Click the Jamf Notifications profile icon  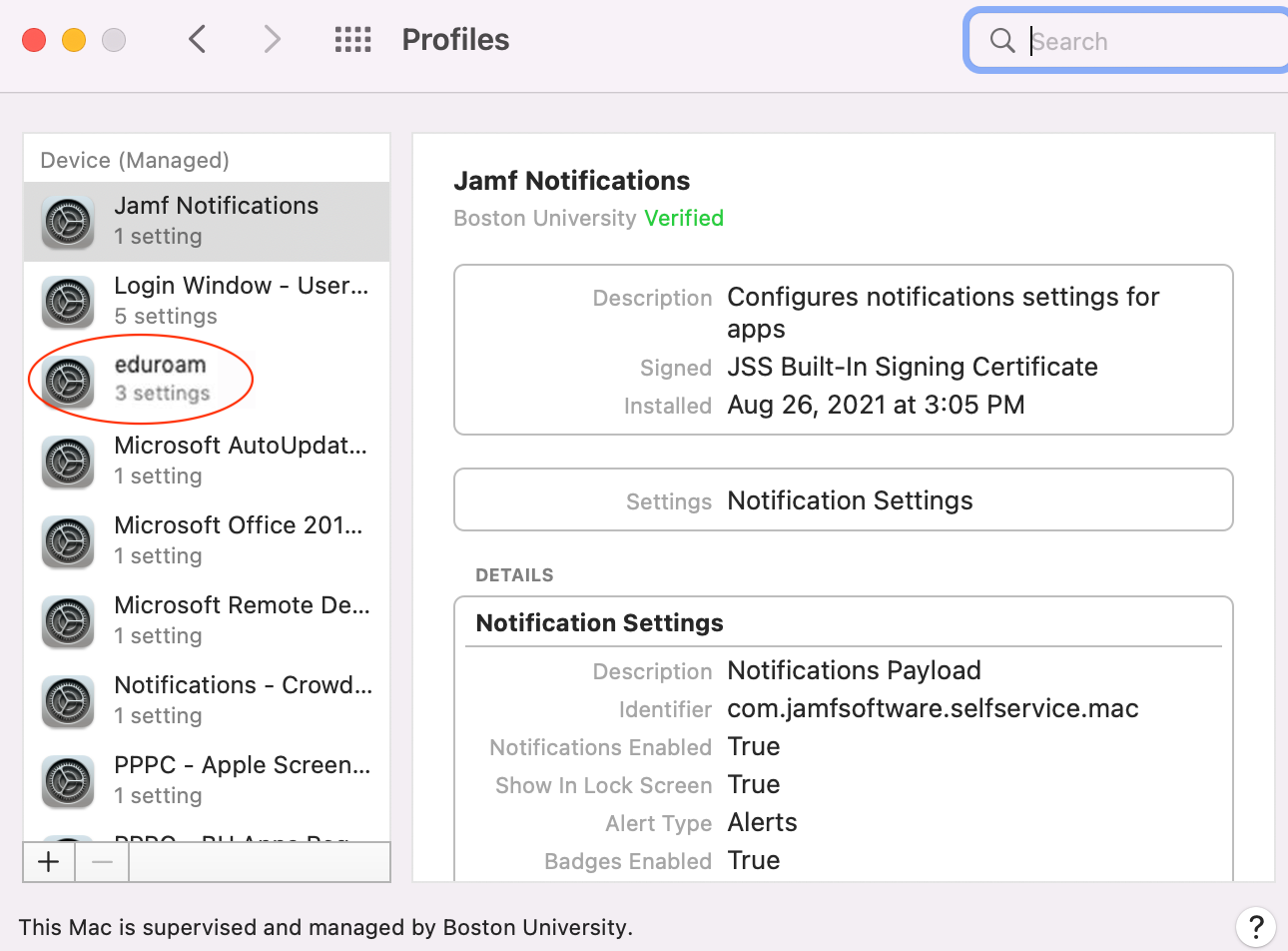[68, 221]
